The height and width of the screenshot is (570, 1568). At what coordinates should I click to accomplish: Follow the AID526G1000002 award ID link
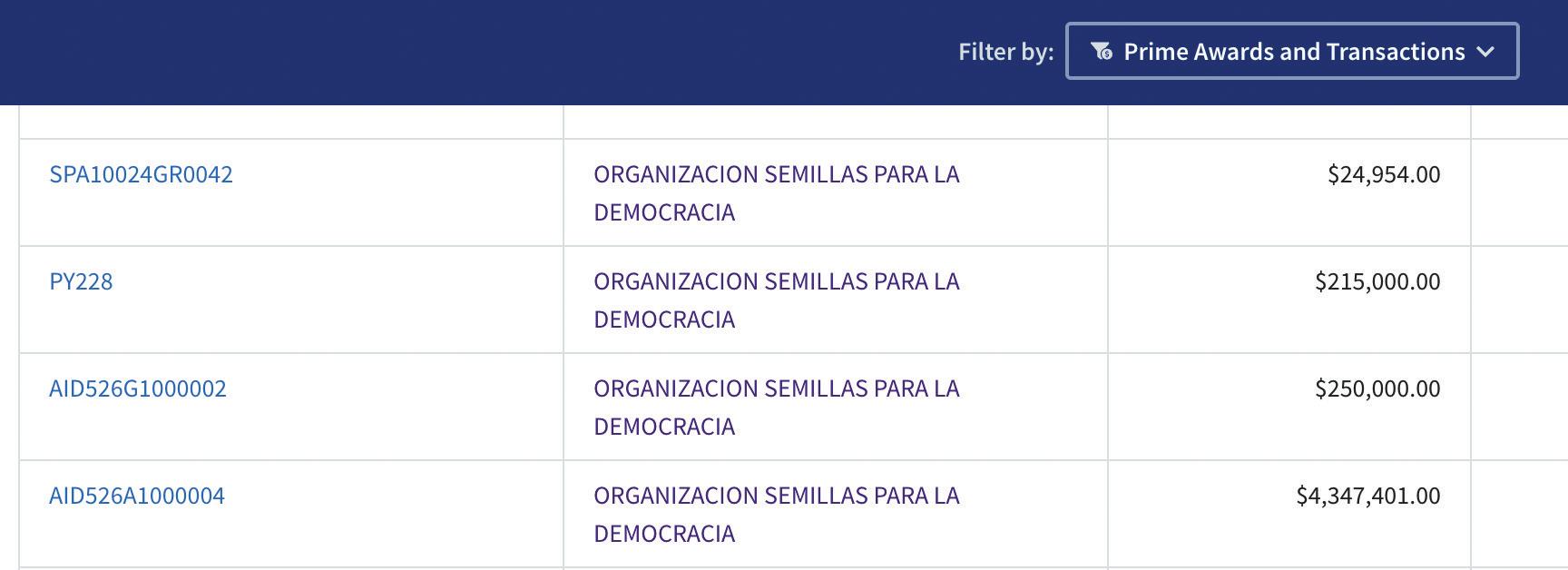coord(138,388)
